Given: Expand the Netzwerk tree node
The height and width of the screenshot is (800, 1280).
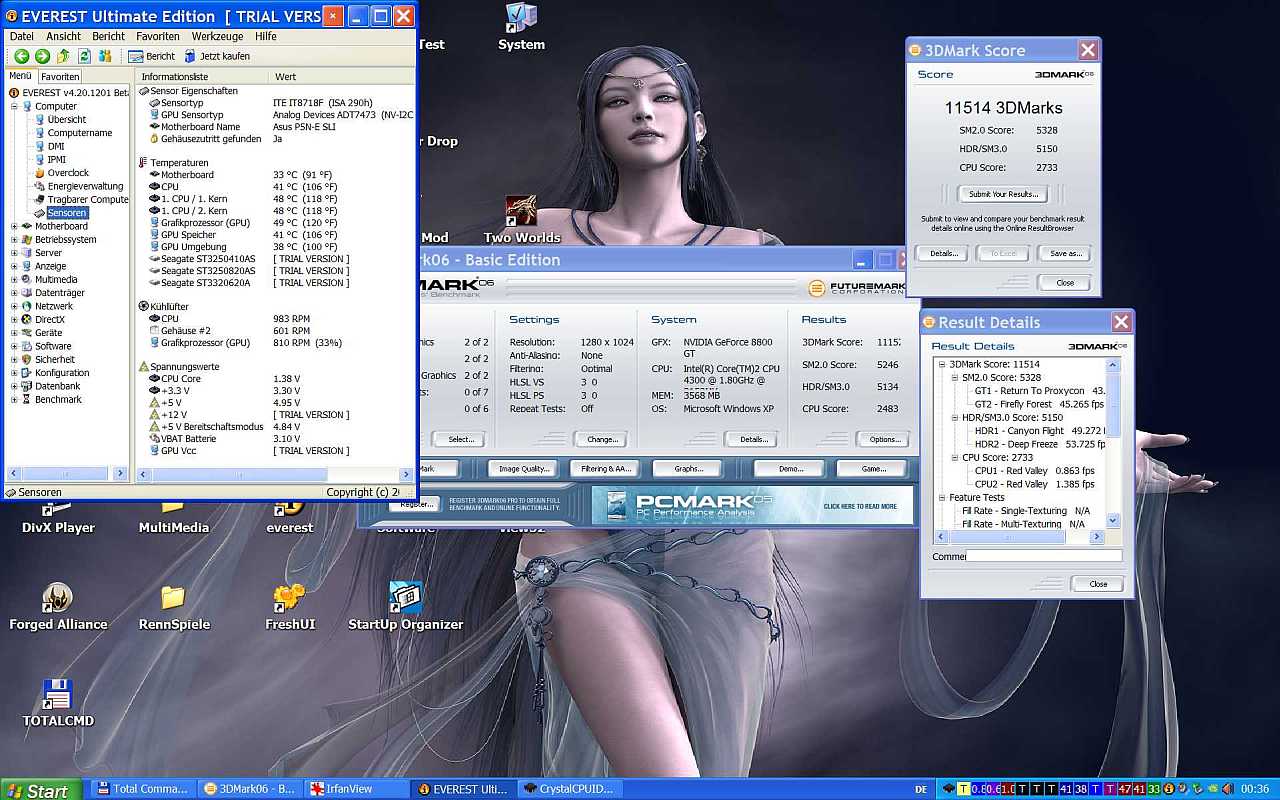Looking at the screenshot, I should click(x=14, y=306).
